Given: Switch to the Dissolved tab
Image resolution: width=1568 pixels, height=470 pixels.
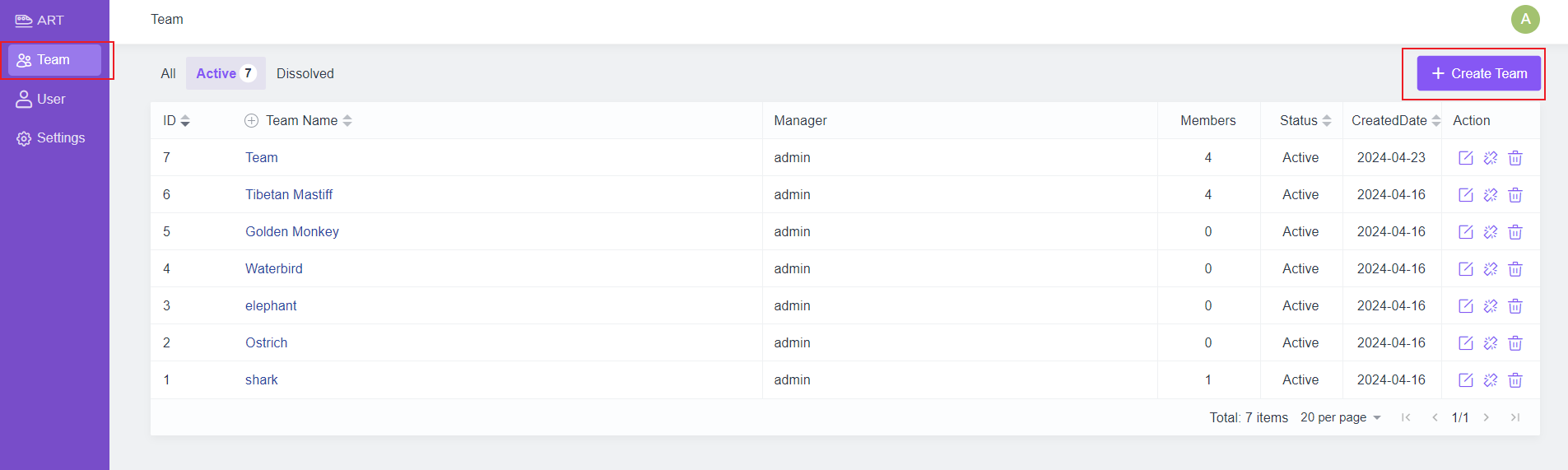Looking at the screenshot, I should coord(305,73).
